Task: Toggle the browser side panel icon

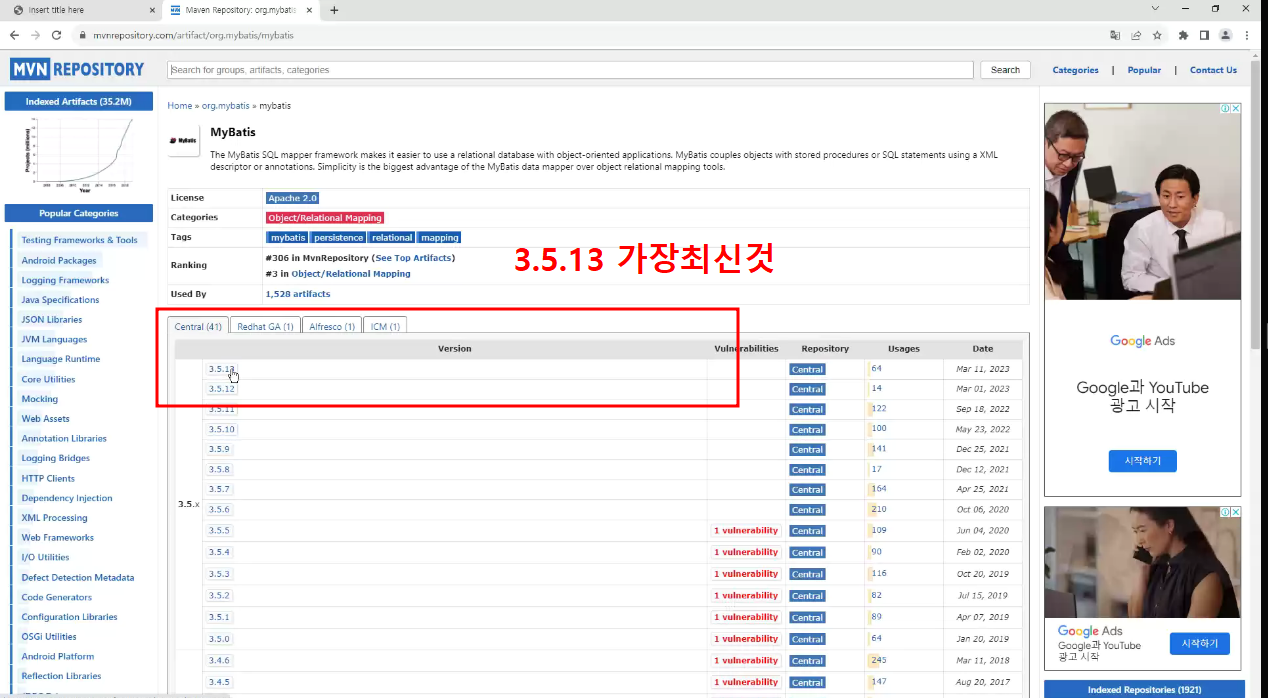Action: (x=1204, y=35)
